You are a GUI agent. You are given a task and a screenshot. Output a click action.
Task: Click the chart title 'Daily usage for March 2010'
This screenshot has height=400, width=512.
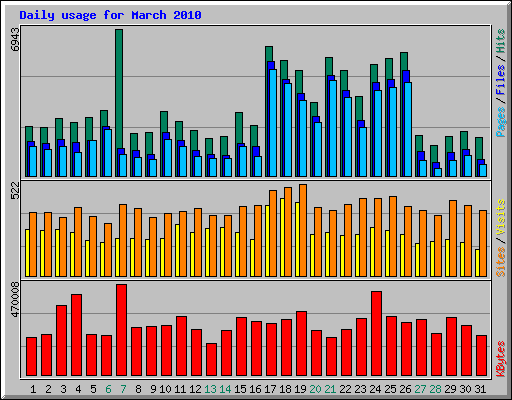[x=110, y=15]
